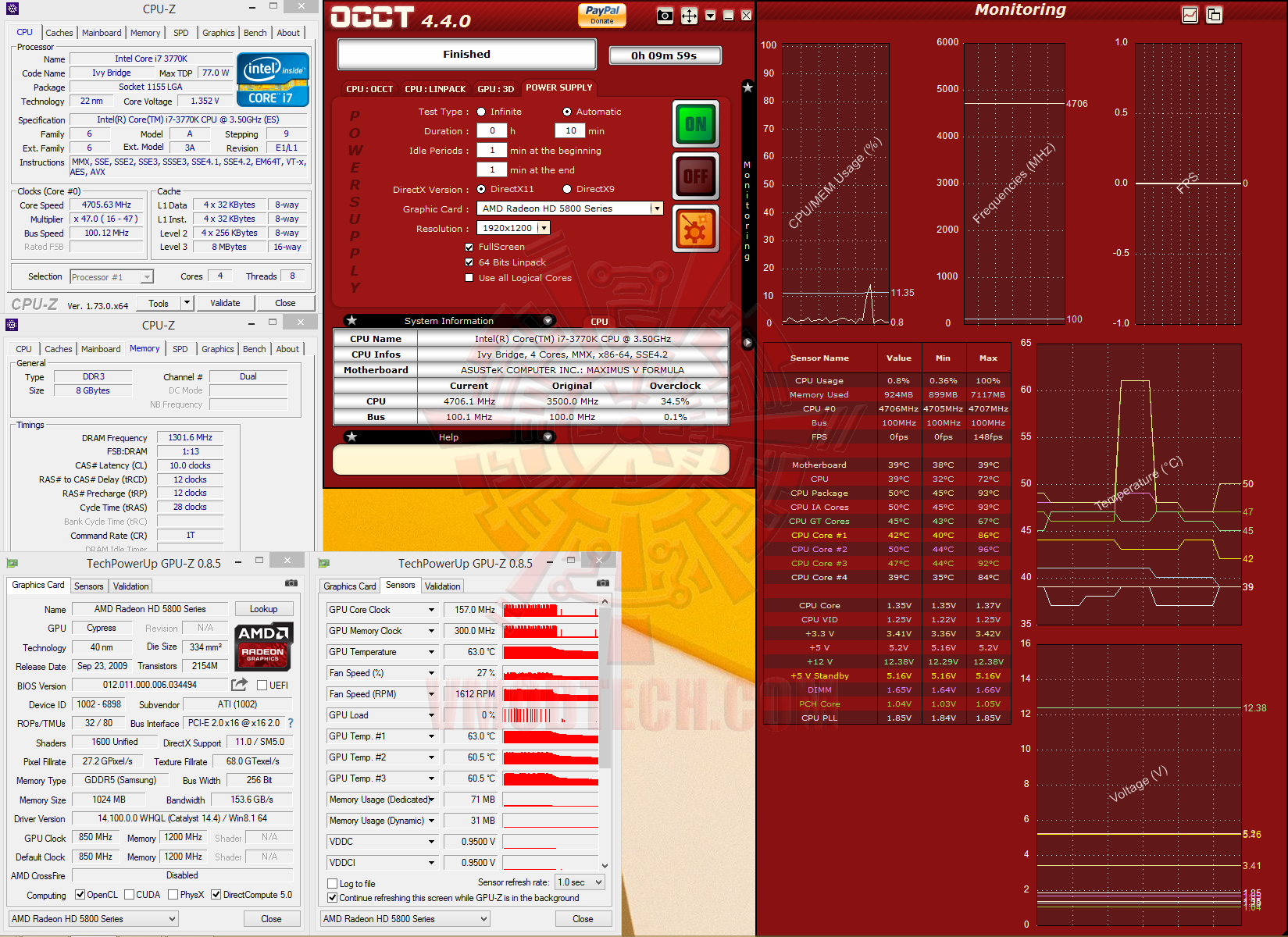Enable Use all Logical Cores checkbox

(x=469, y=278)
